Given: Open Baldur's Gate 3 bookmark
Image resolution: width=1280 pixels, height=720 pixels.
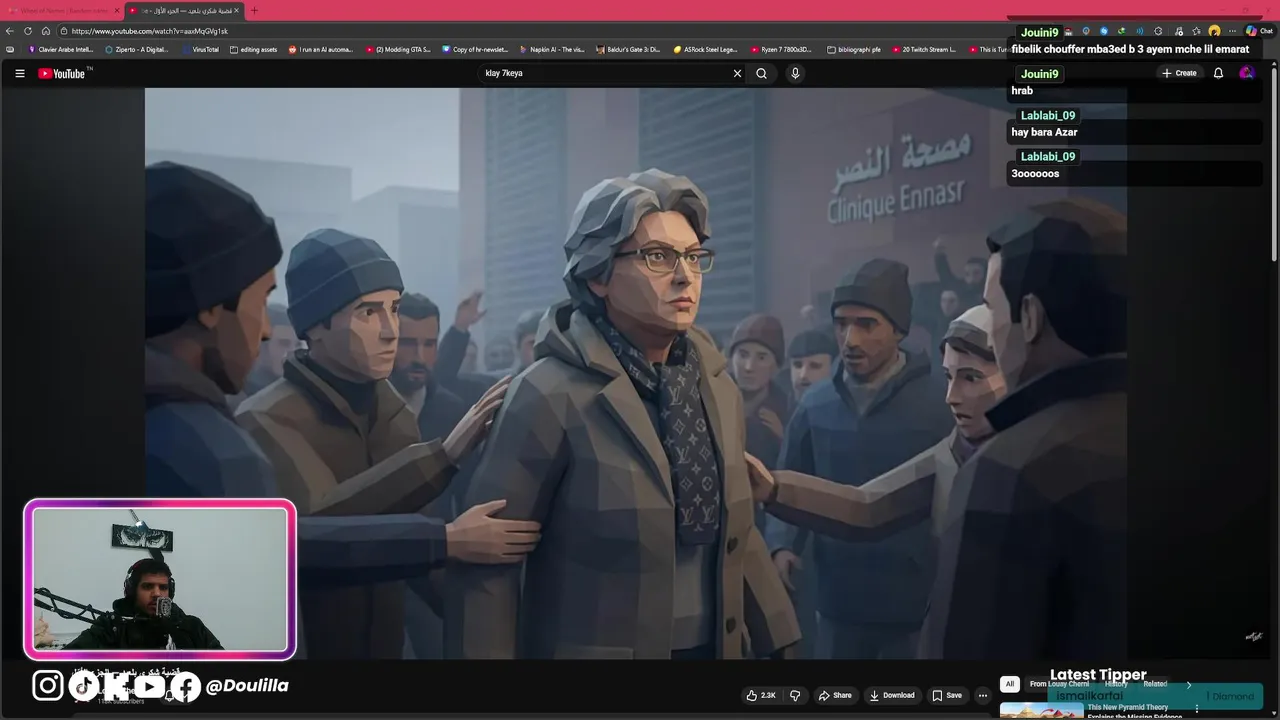Looking at the screenshot, I should point(628,49).
